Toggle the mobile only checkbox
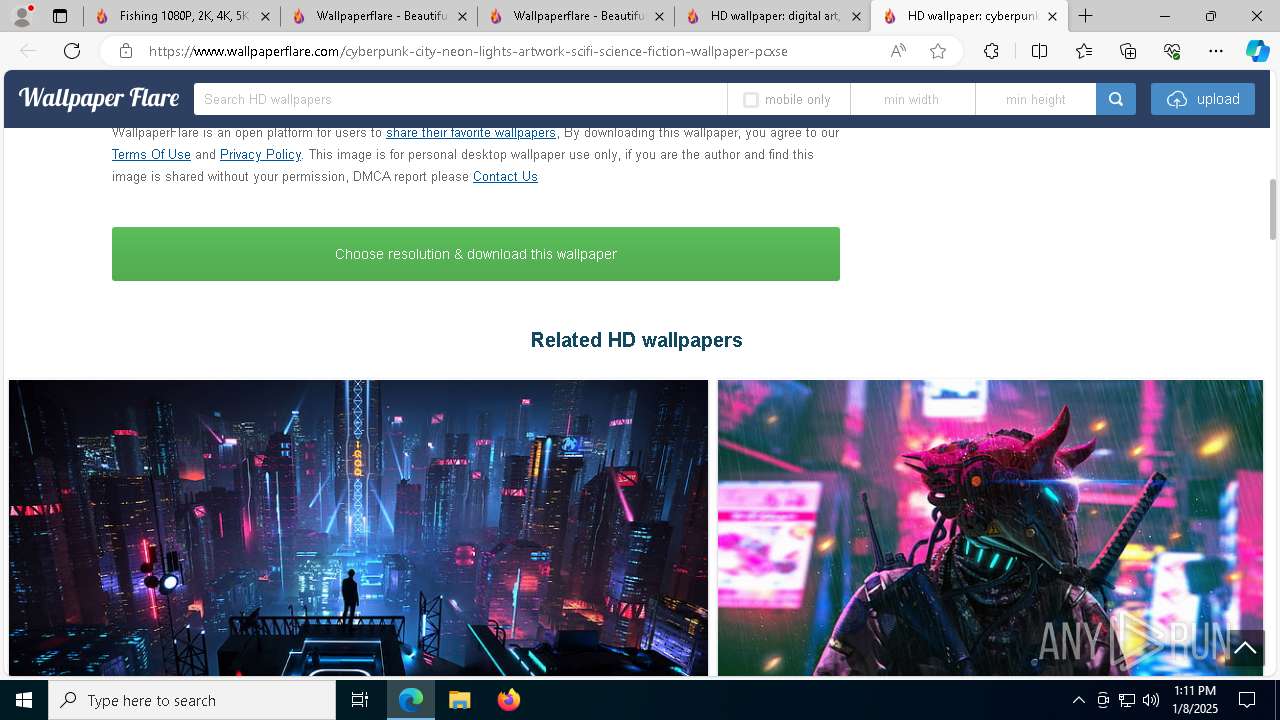Viewport: 1280px width, 720px height. pos(751,100)
